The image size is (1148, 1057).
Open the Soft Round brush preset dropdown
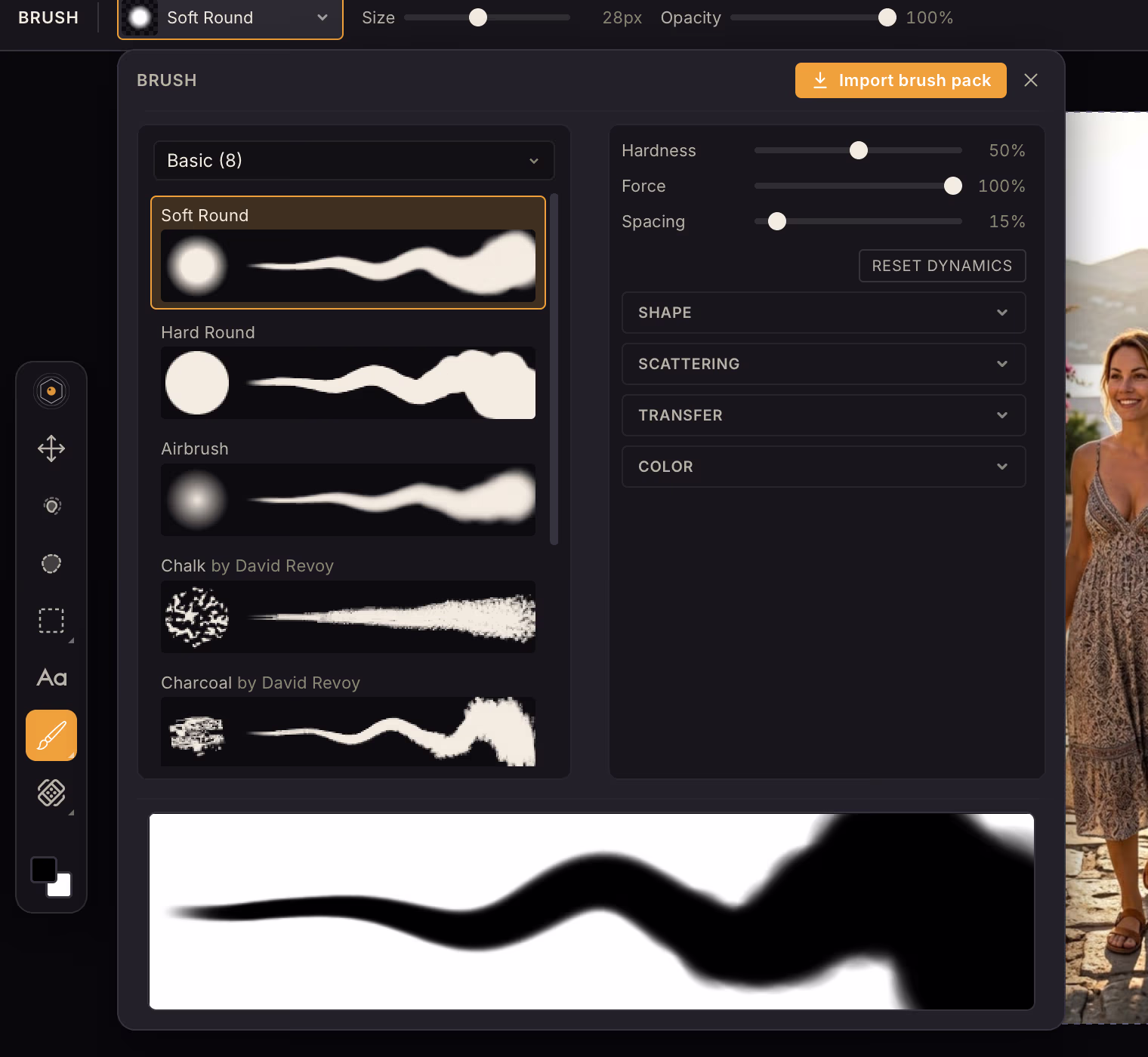click(x=230, y=18)
